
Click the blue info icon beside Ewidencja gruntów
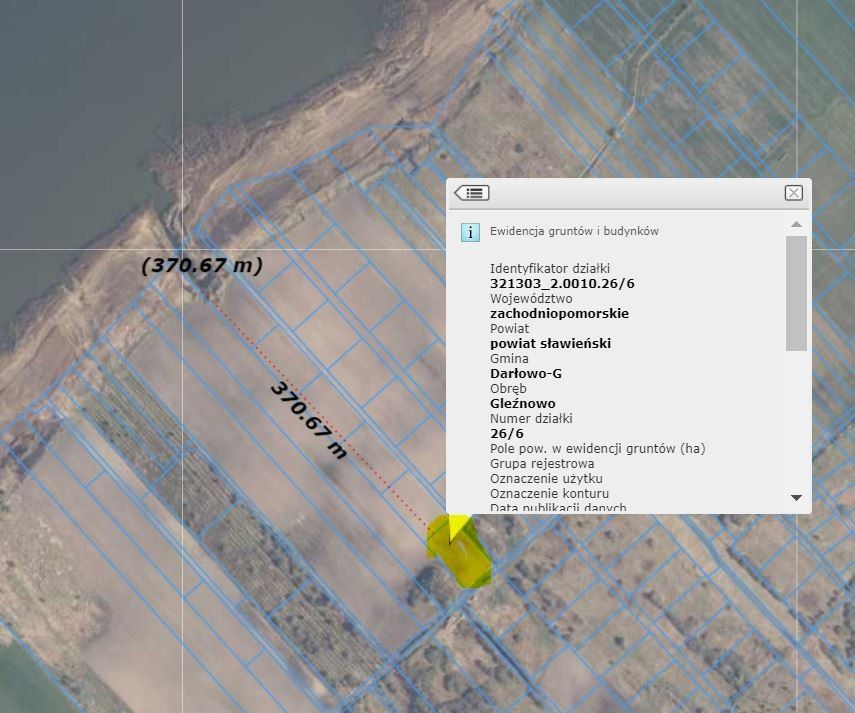pyautogui.click(x=470, y=232)
